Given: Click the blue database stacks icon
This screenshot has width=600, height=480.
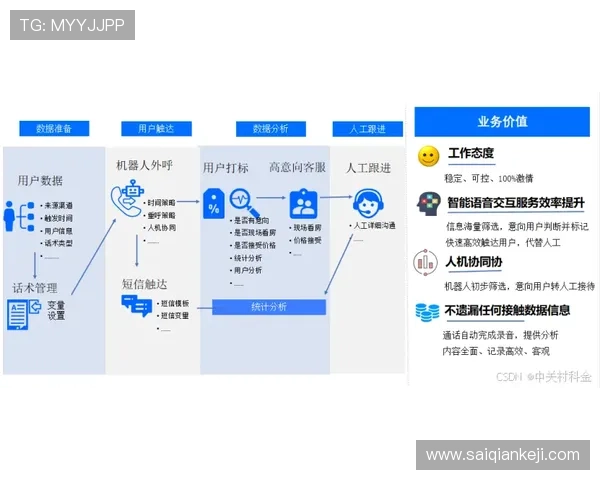Looking at the screenshot, I should (427, 312).
